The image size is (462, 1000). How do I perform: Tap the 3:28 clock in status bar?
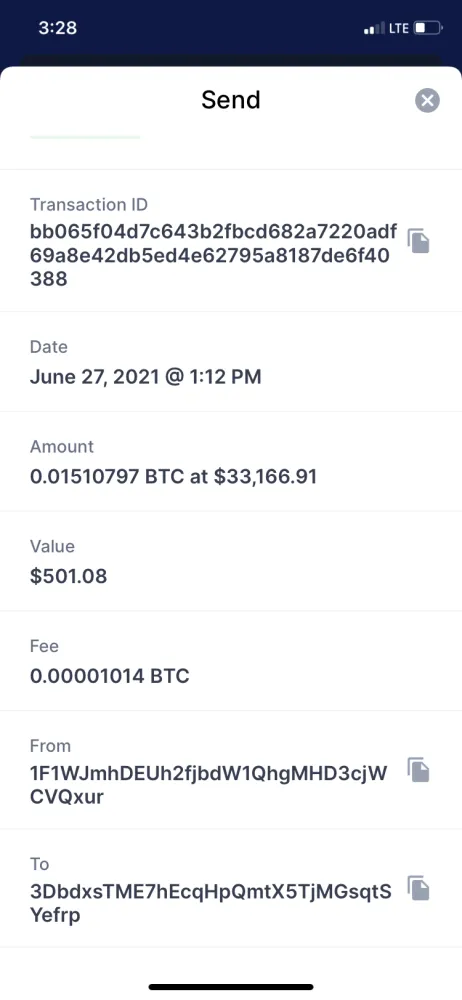tap(57, 28)
